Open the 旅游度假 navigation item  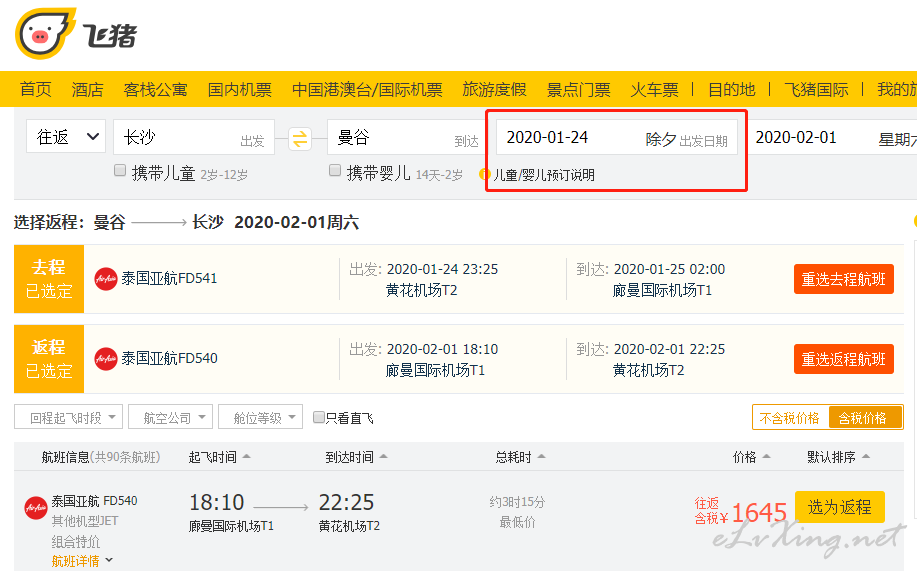(x=494, y=90)
